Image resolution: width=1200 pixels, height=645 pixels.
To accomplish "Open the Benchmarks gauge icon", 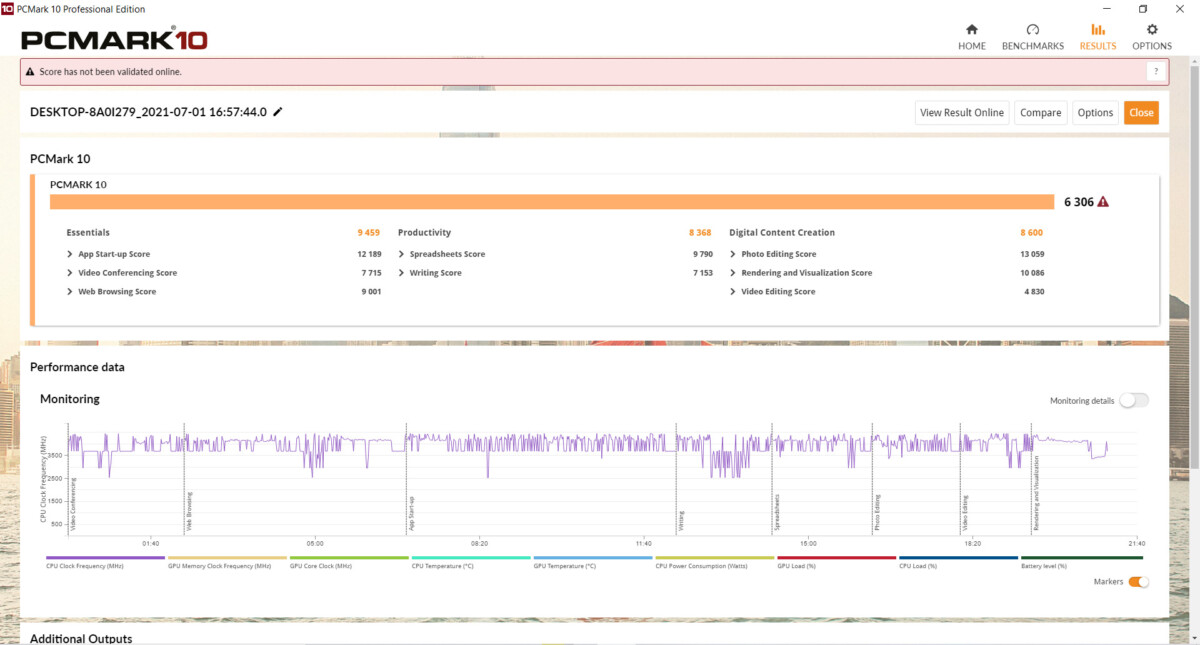I will coord(1032,30).
